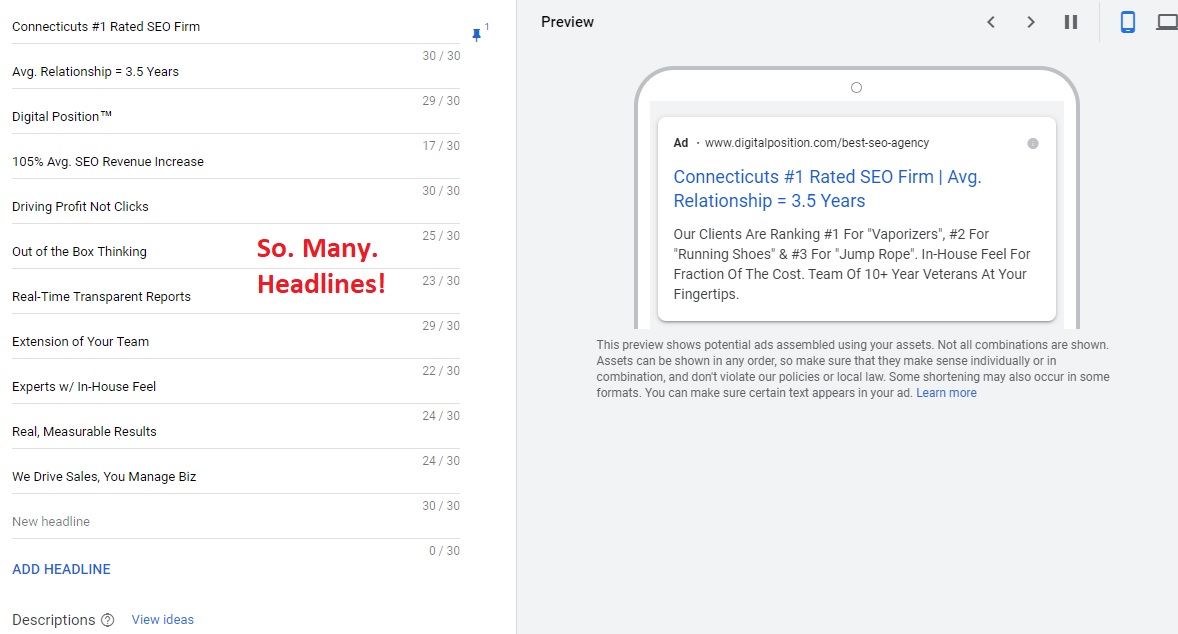This screenshot has width=1178, height=634.
Task: Edit 'We Drive Sales, You Manage Biz' headline
Action: 236,478
